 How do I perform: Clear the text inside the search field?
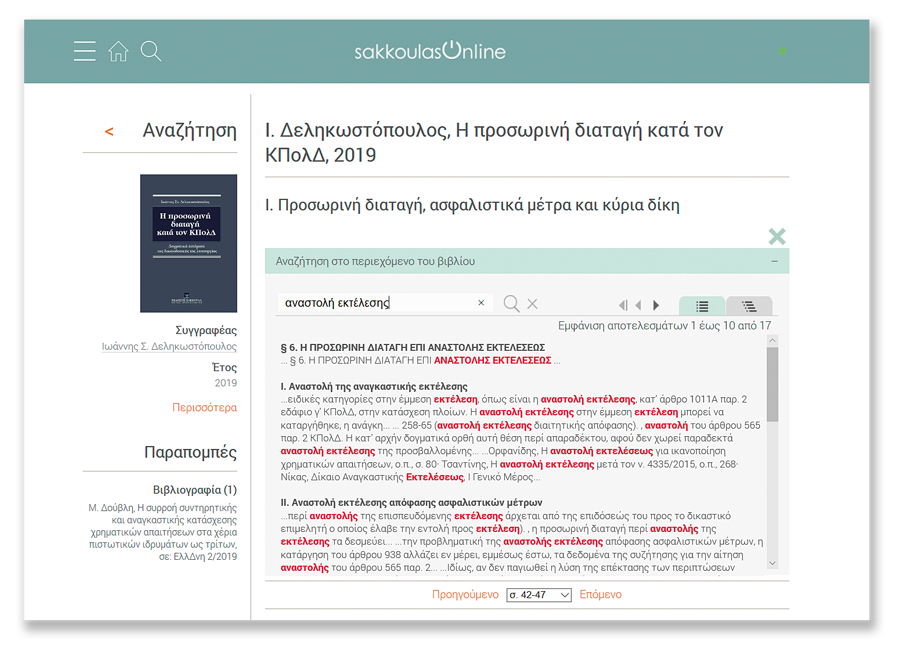point(481,303)
